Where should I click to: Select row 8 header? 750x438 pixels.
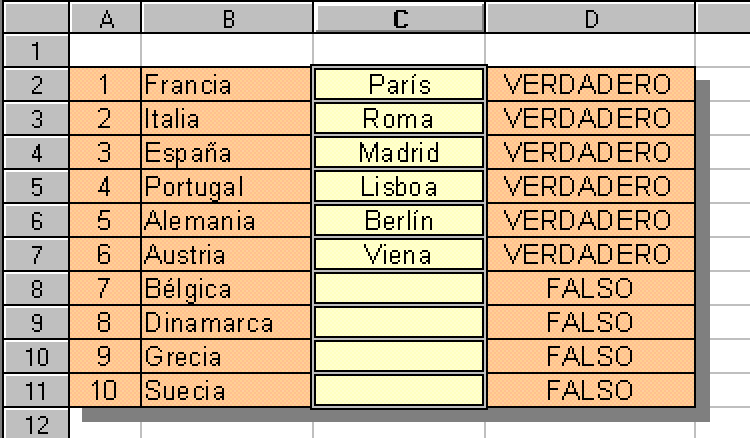35,289
